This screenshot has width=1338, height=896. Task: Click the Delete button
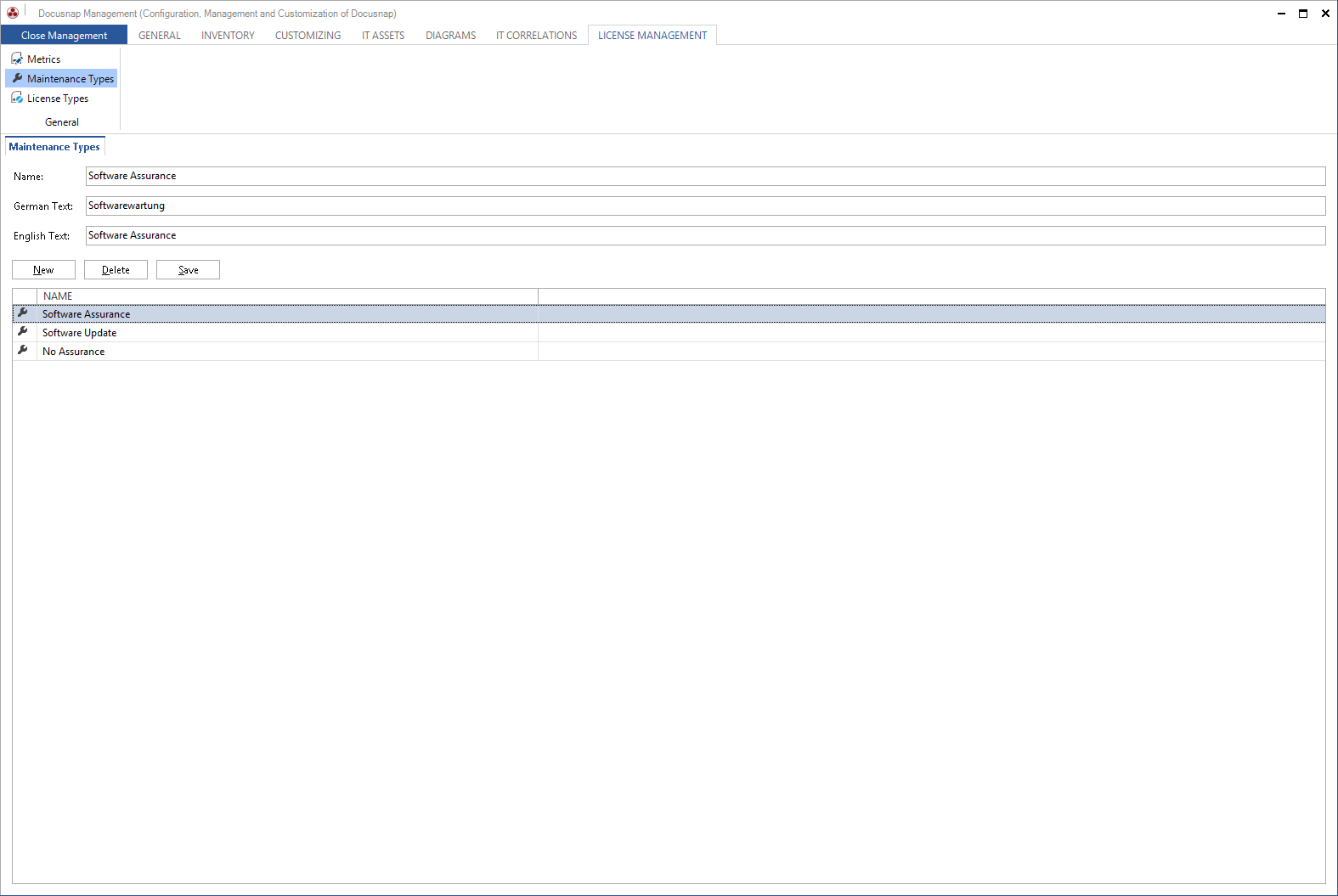pos(116,270)
